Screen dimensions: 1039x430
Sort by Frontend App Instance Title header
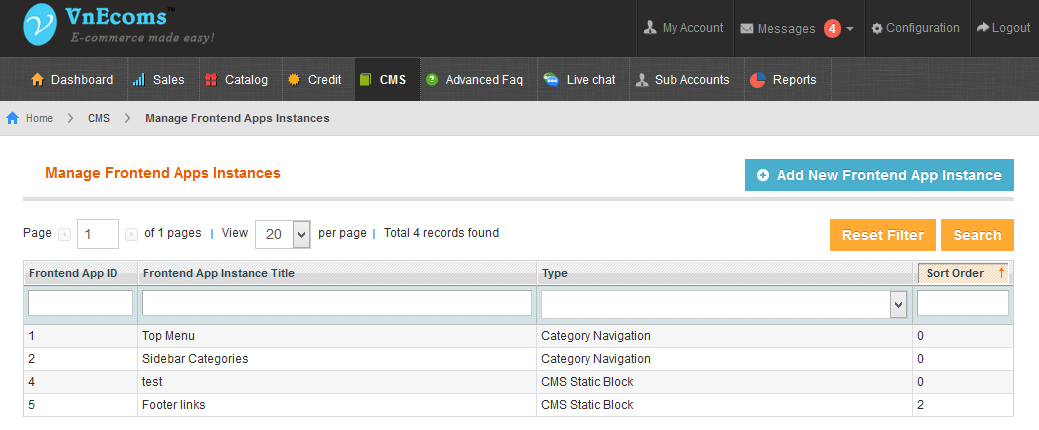pyautogui.click(x=219, y=273)
